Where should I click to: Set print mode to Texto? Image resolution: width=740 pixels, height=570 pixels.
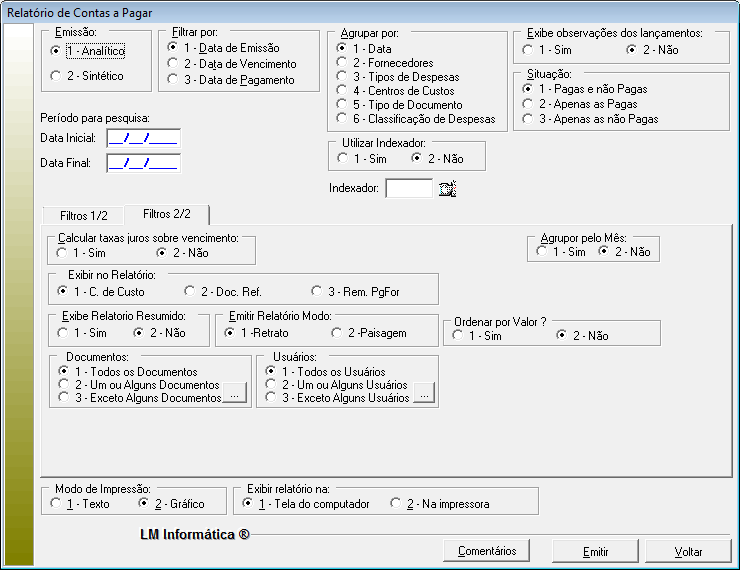[x=56, y=504]
